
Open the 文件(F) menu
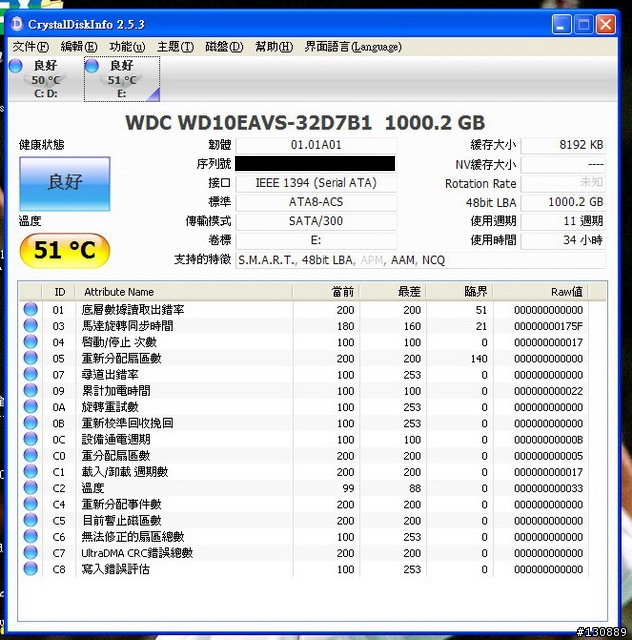(x=31, y=47)
